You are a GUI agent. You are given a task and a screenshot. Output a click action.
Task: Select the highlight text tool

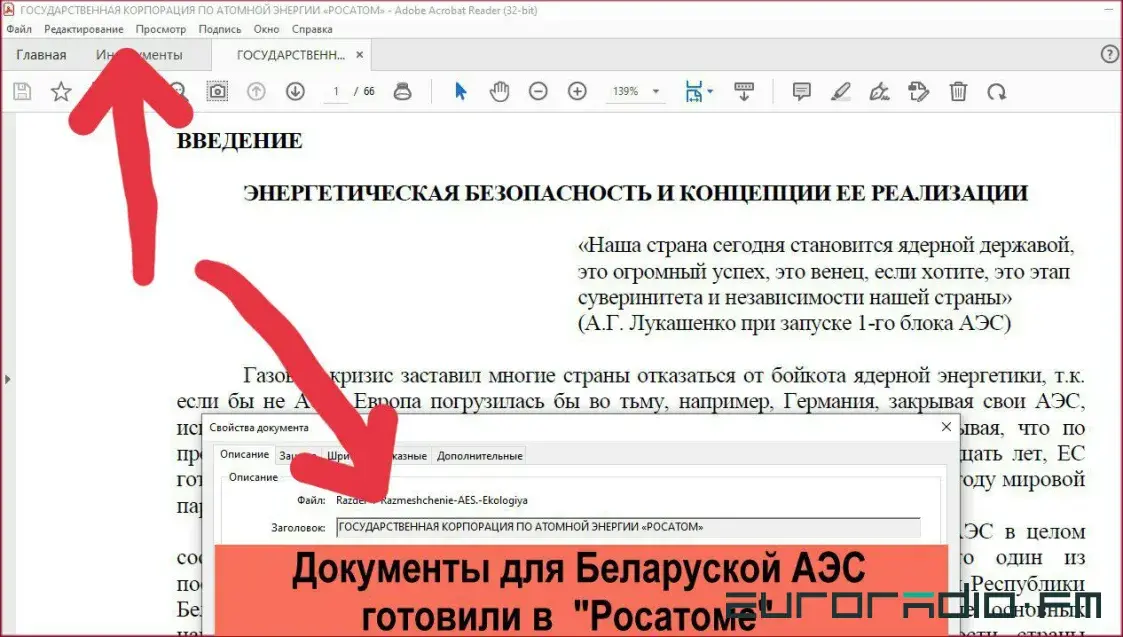840,92
